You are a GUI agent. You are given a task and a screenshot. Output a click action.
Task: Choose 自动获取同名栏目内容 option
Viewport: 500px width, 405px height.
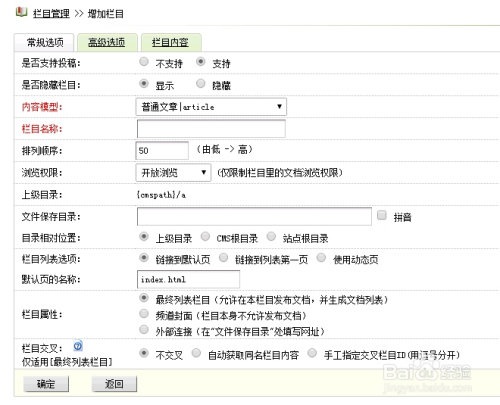[196, 353]
